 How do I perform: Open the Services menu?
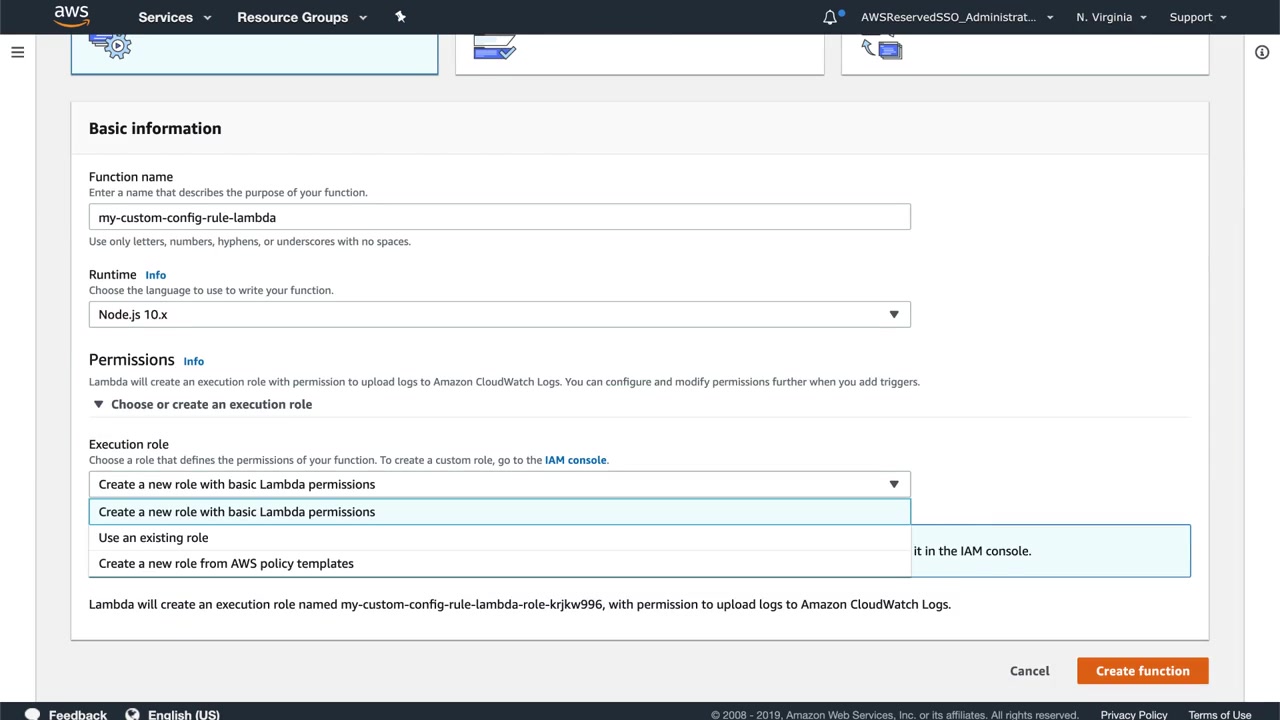[x=174, y=17]
